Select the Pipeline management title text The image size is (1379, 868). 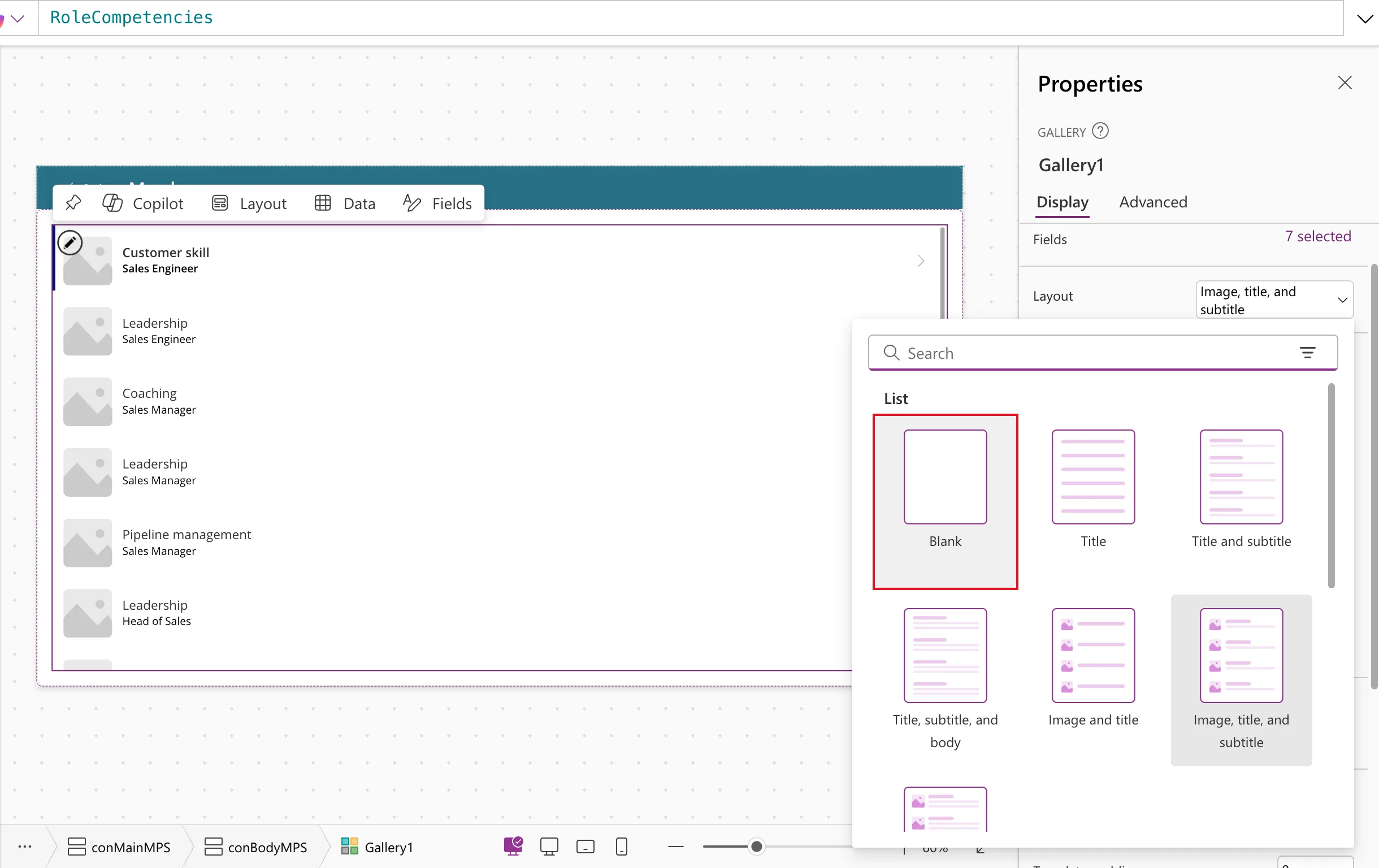coord(187,534)
